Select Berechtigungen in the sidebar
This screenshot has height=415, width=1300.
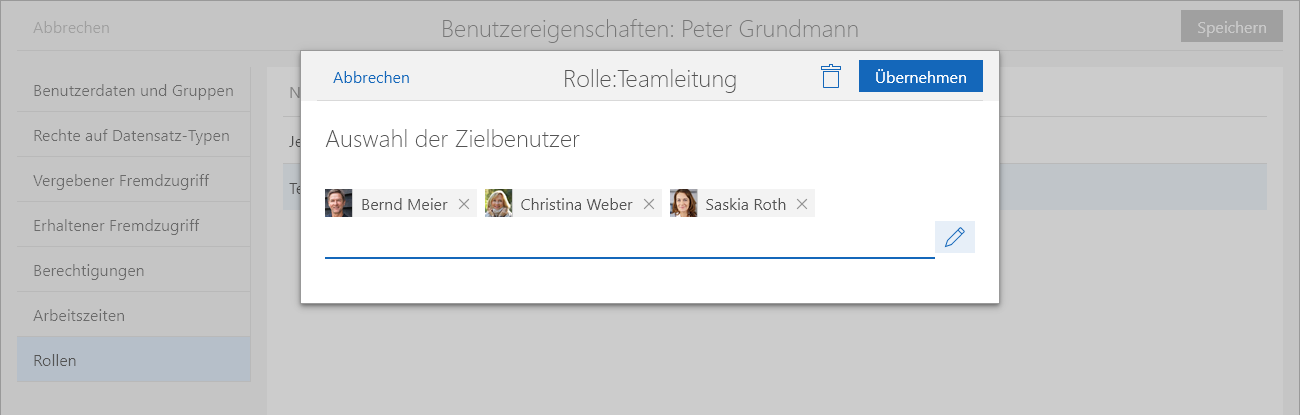click(89, 271)
